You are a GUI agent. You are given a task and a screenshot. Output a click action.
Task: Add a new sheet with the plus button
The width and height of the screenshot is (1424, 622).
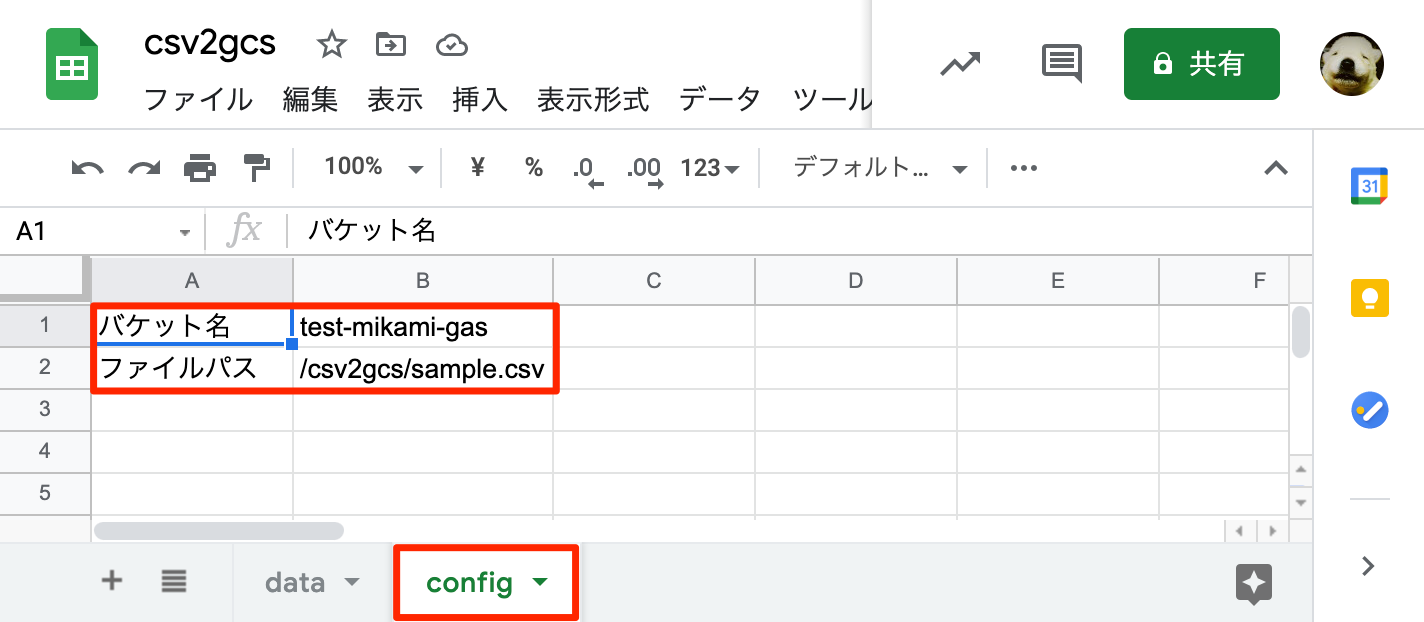111,581
